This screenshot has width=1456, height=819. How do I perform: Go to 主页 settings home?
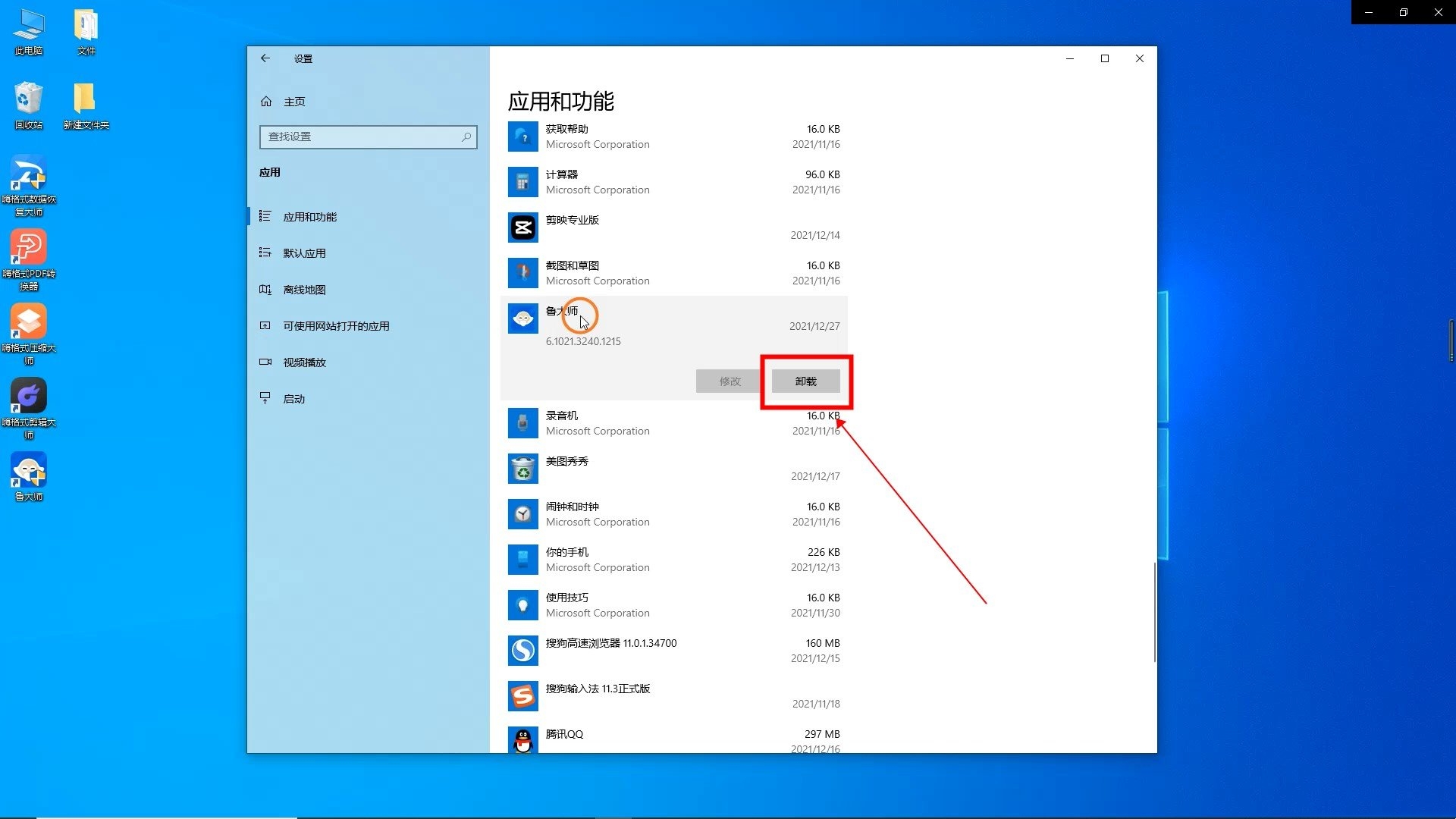(x=295, y=101)
